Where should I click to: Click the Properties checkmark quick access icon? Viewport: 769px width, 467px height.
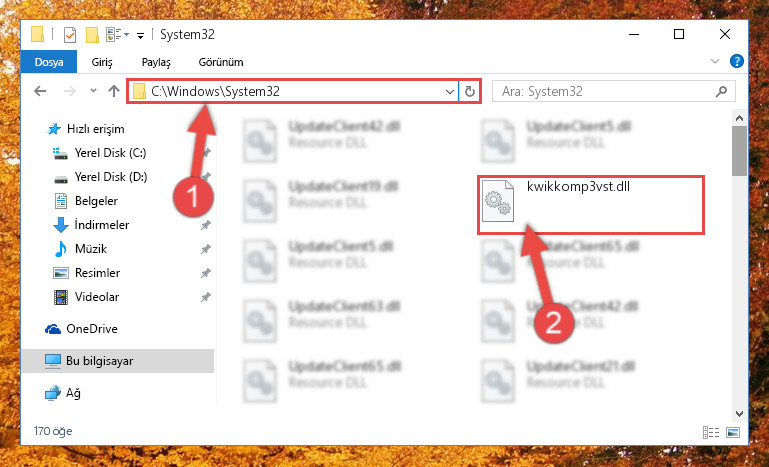[x=70, y=35]
